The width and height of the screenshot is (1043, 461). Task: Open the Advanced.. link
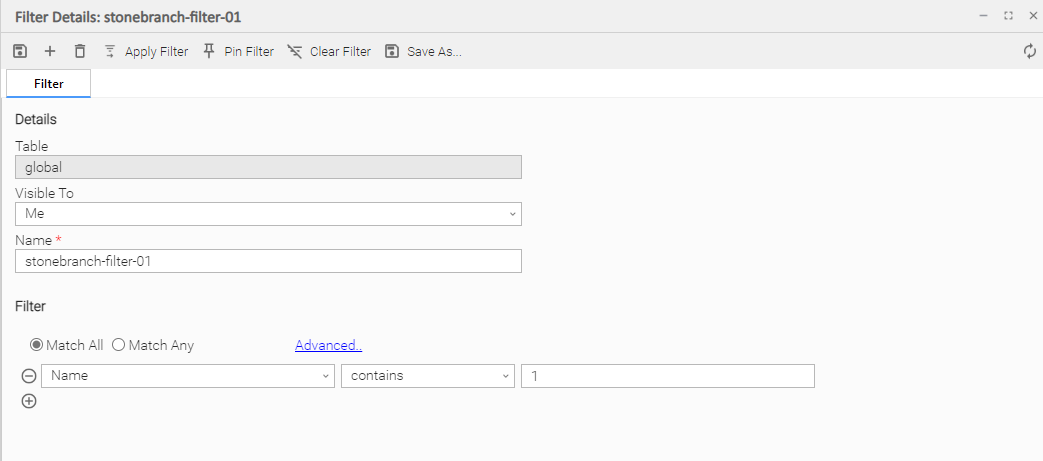click(x=328, y=345)
